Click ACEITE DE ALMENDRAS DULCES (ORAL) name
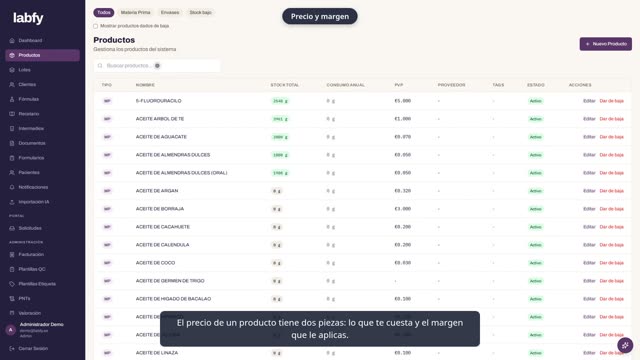Image resolution: width=640 pixels, height=360 pixels. [181, 173]
